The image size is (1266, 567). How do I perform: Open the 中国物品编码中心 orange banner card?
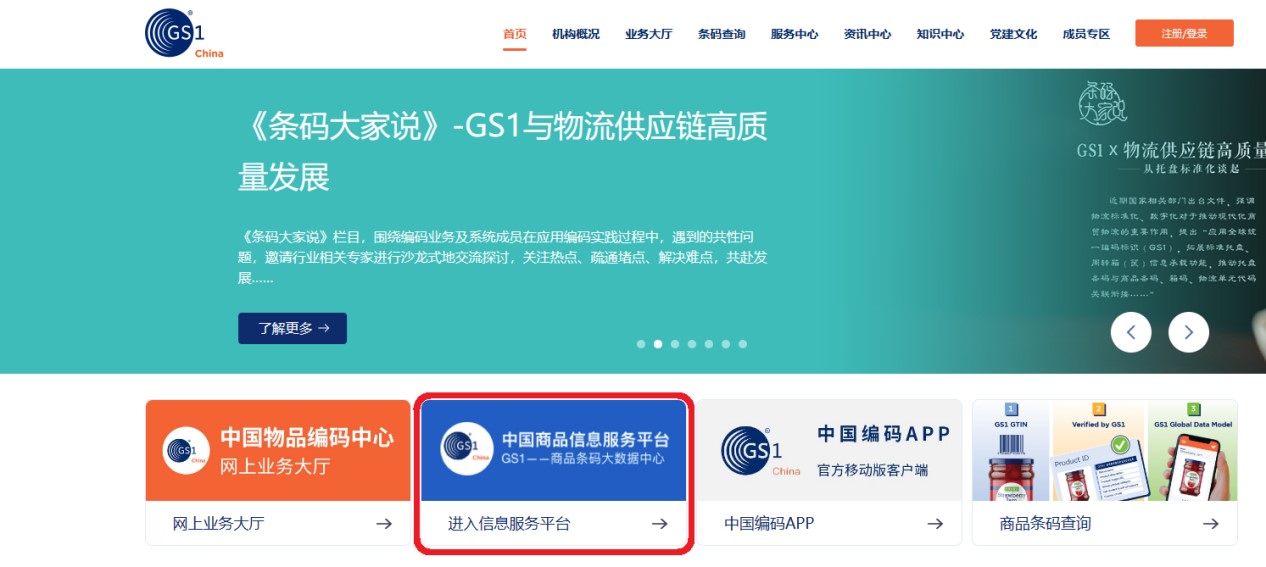pyautogui.click(x=278, y=450)
